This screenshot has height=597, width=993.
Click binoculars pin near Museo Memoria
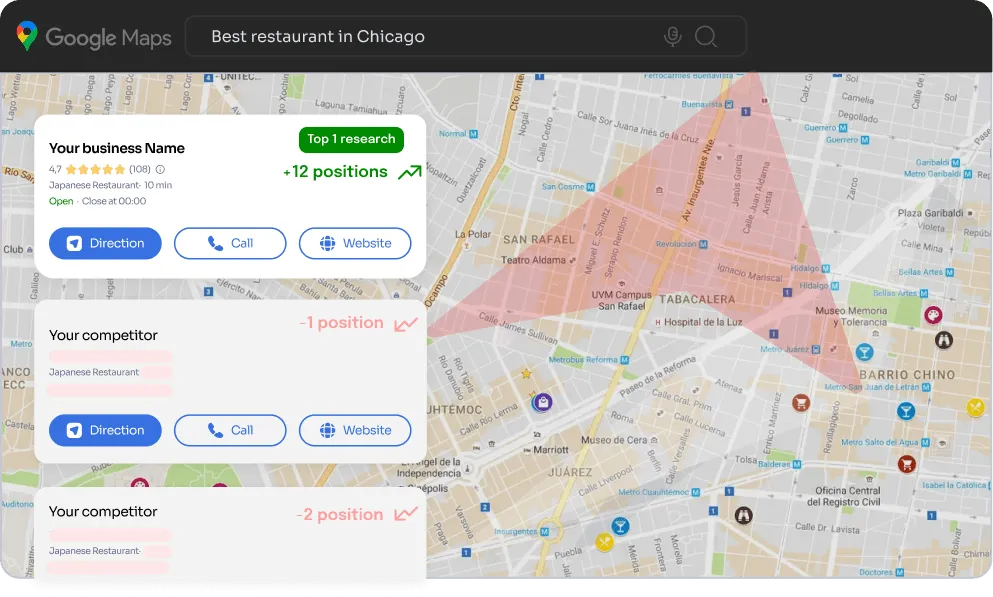click(944, 340)
